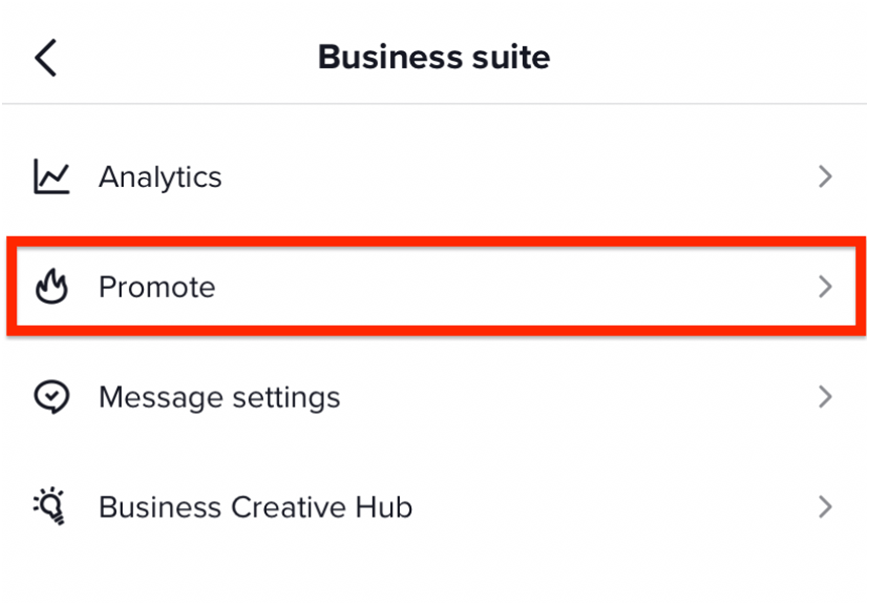
Task: Tap the middle of the Message settings row
Action: point(434,397)
